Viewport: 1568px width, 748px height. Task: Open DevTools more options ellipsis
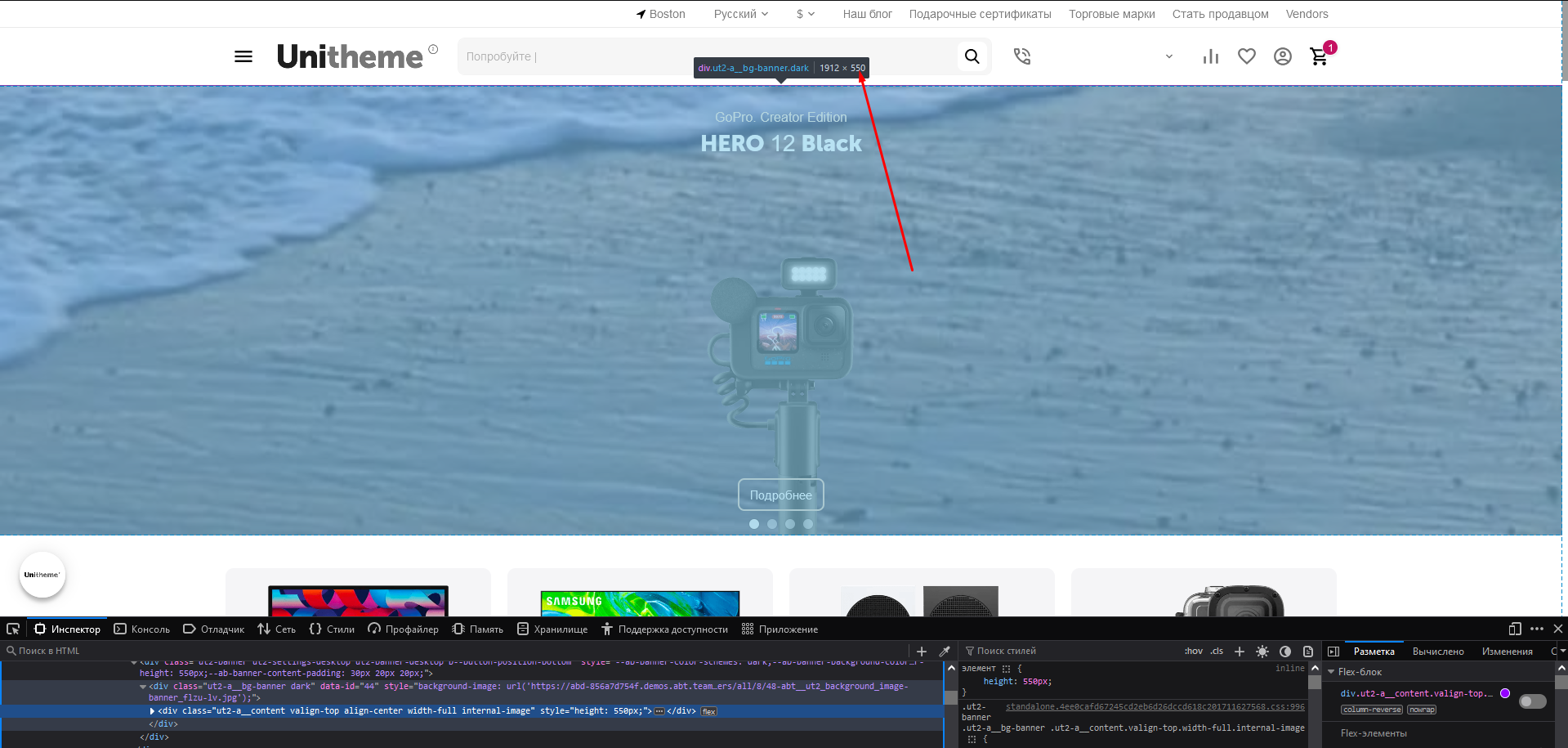pyautogui.click(x=1537, y=629)
